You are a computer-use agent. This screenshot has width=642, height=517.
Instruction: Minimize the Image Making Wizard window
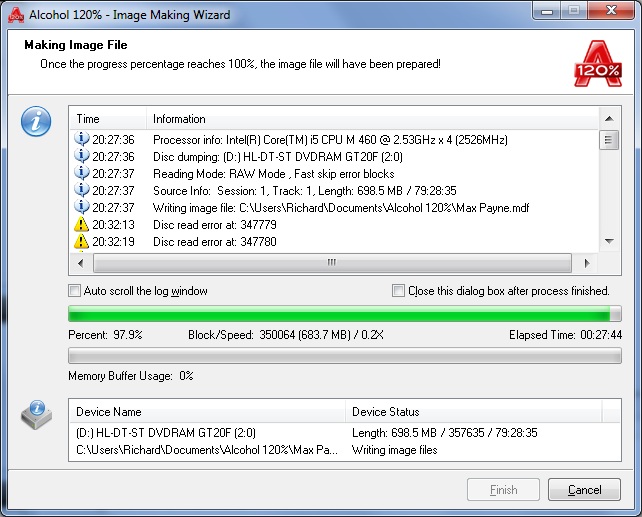(547, 11)
